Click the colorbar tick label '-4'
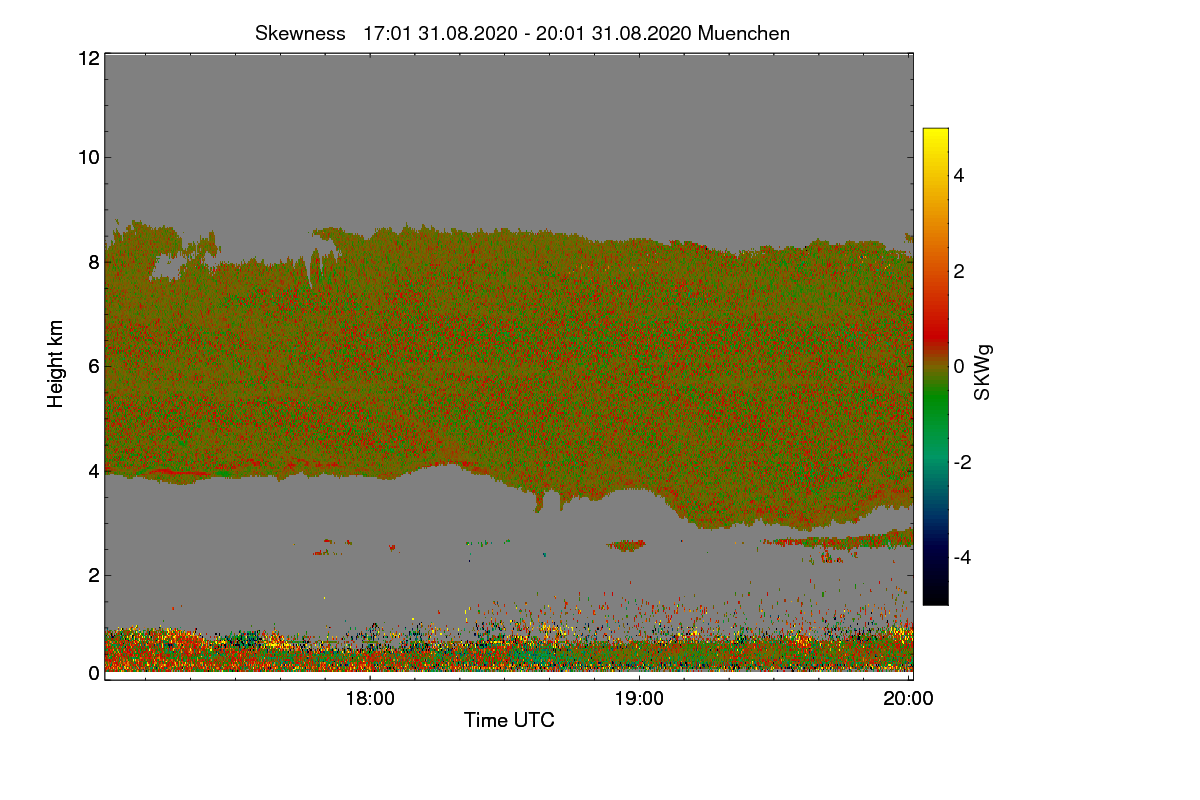Image resolution: width=1200 pixels, height=800 pixels. point(963,557)
